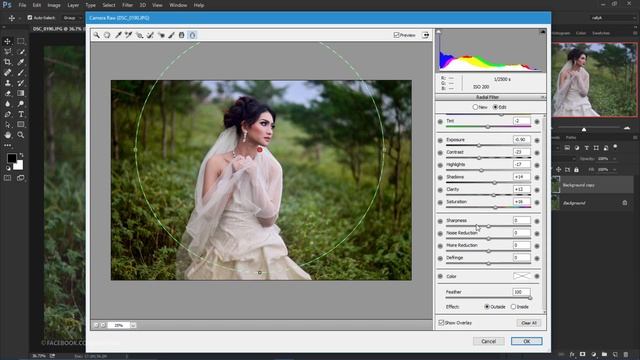Open the Image menu
This screenshot has width=640, height=360.
[x=54, y=5]
